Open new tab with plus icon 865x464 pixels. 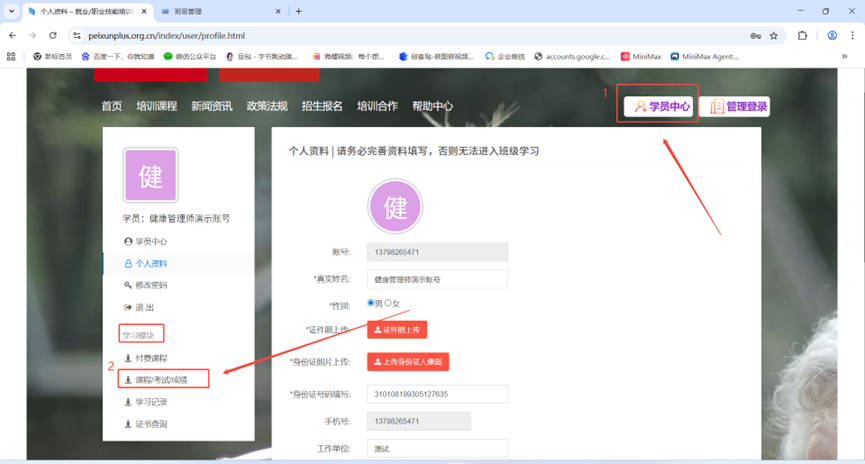(x=298, y=12)
